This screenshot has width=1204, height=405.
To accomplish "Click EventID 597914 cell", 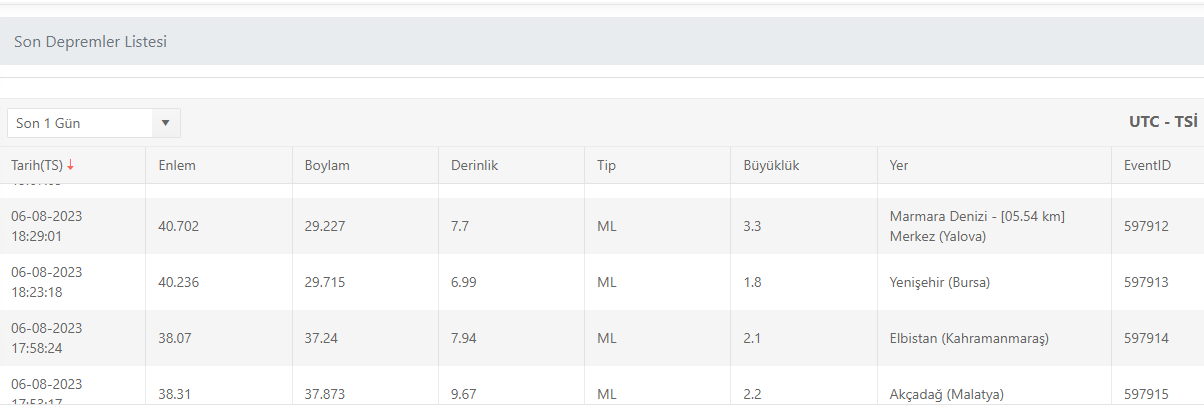I will point(1146,338).
